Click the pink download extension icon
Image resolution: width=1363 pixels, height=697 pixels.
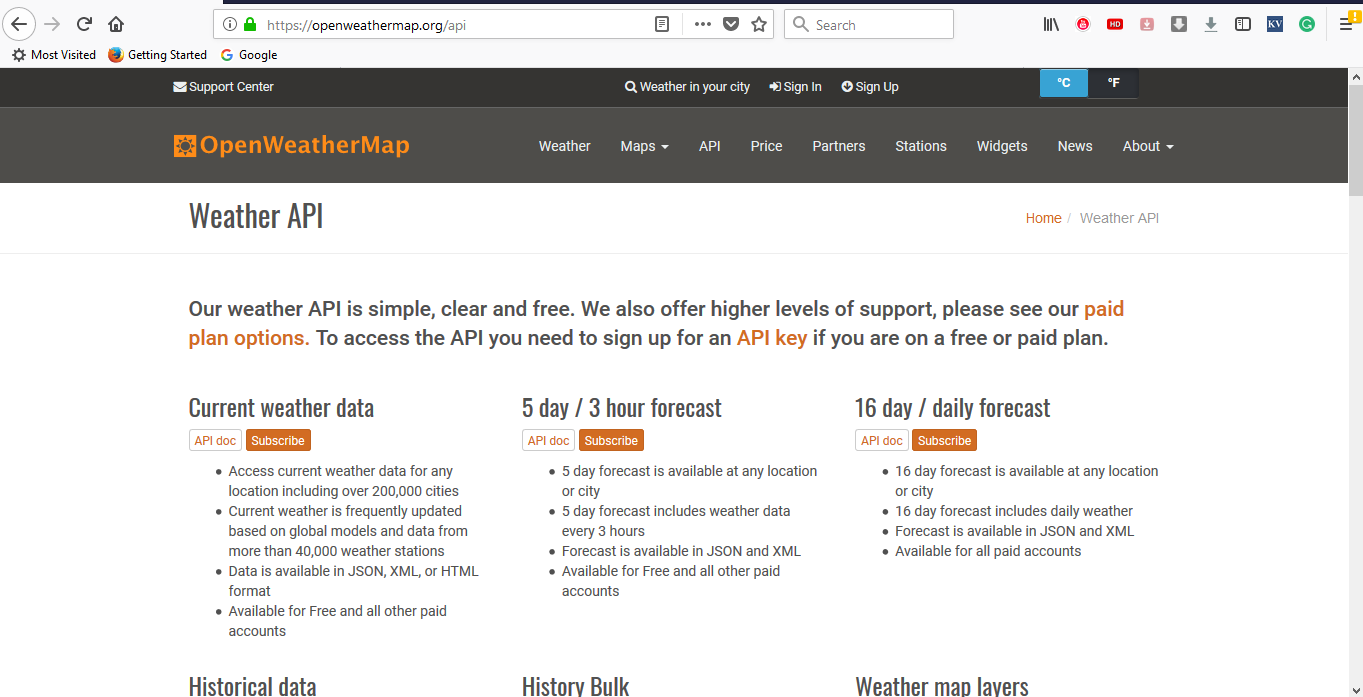[x=1147, y=25]
